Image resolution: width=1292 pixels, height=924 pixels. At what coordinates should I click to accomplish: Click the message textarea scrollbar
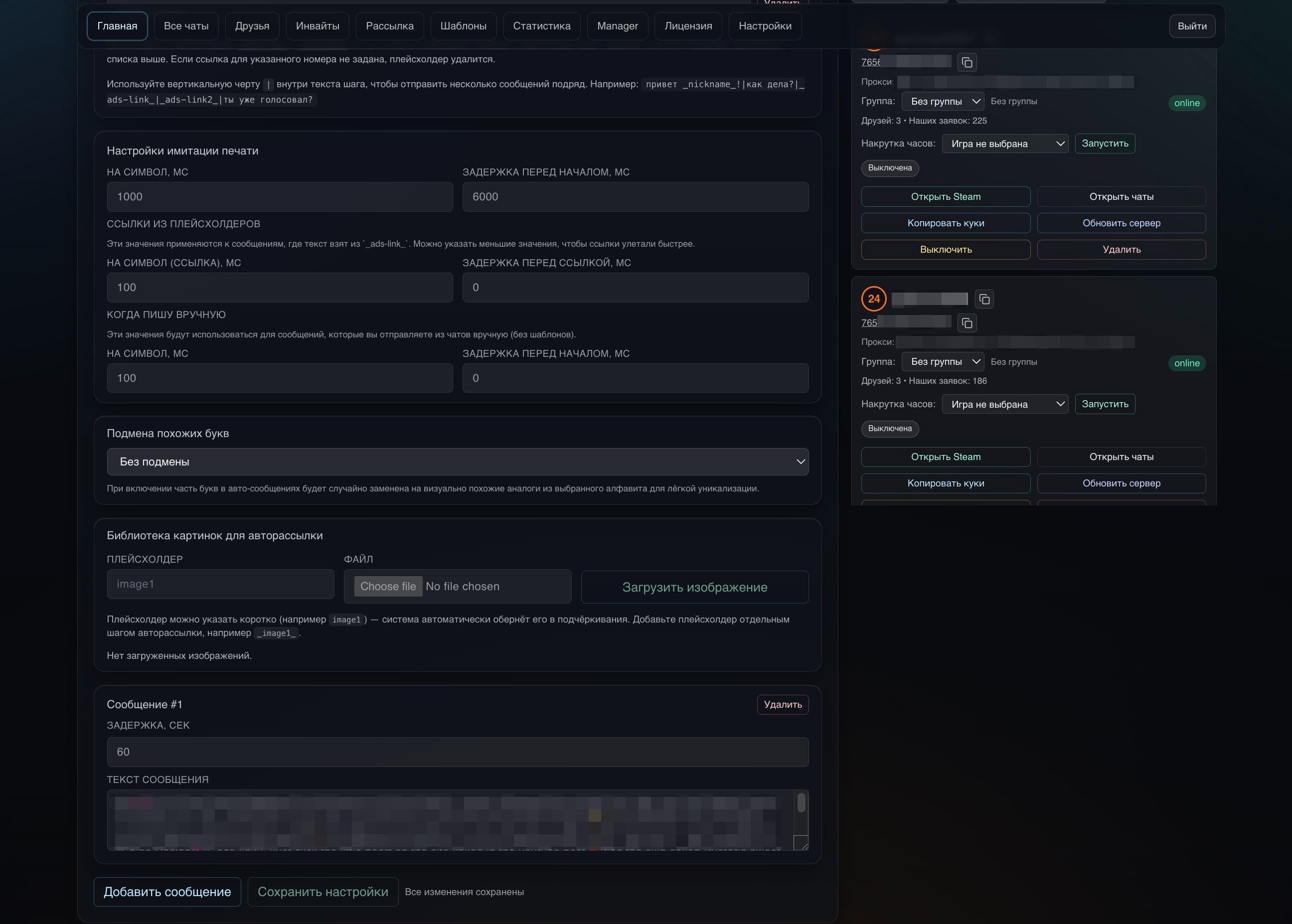801,803
